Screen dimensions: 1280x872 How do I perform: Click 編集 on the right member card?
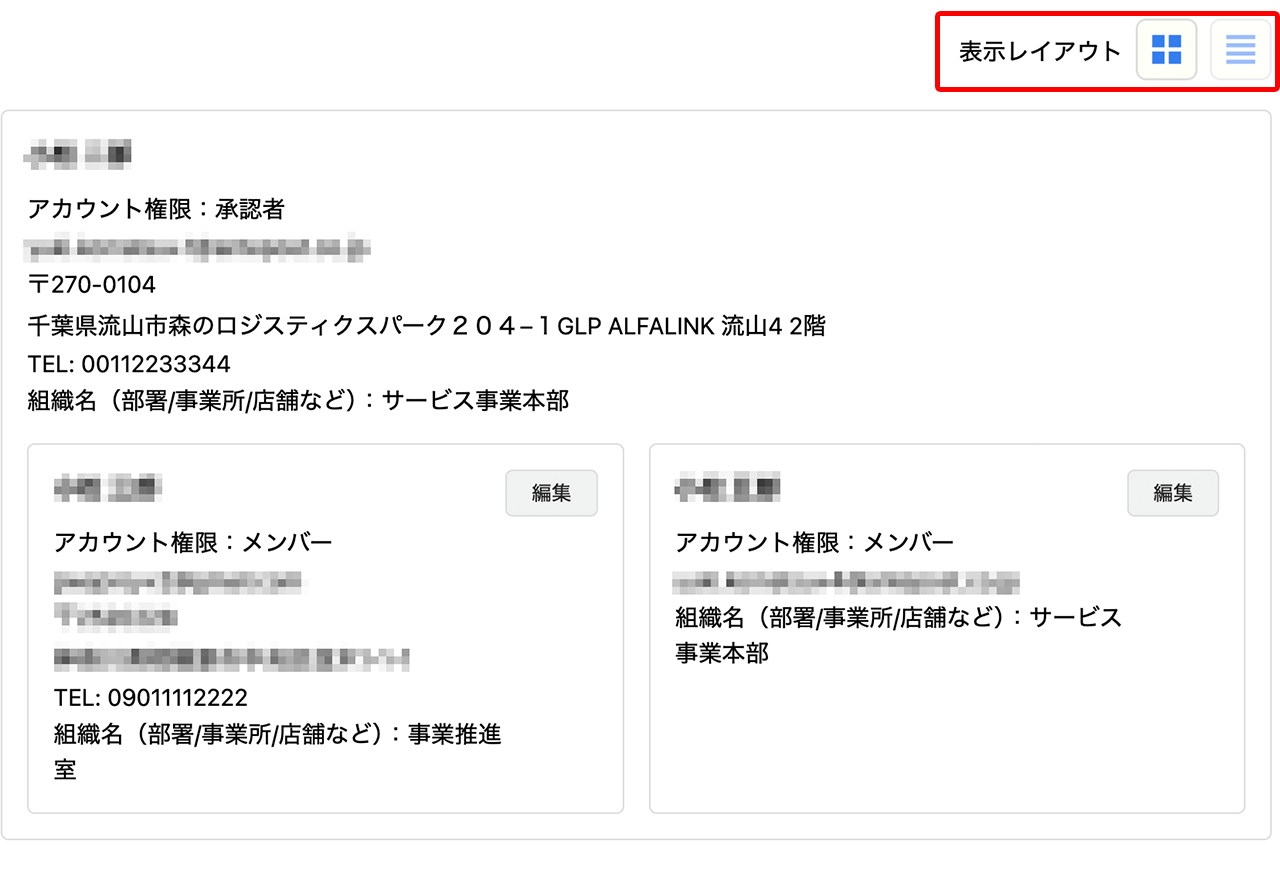(x=1173, y=493)
